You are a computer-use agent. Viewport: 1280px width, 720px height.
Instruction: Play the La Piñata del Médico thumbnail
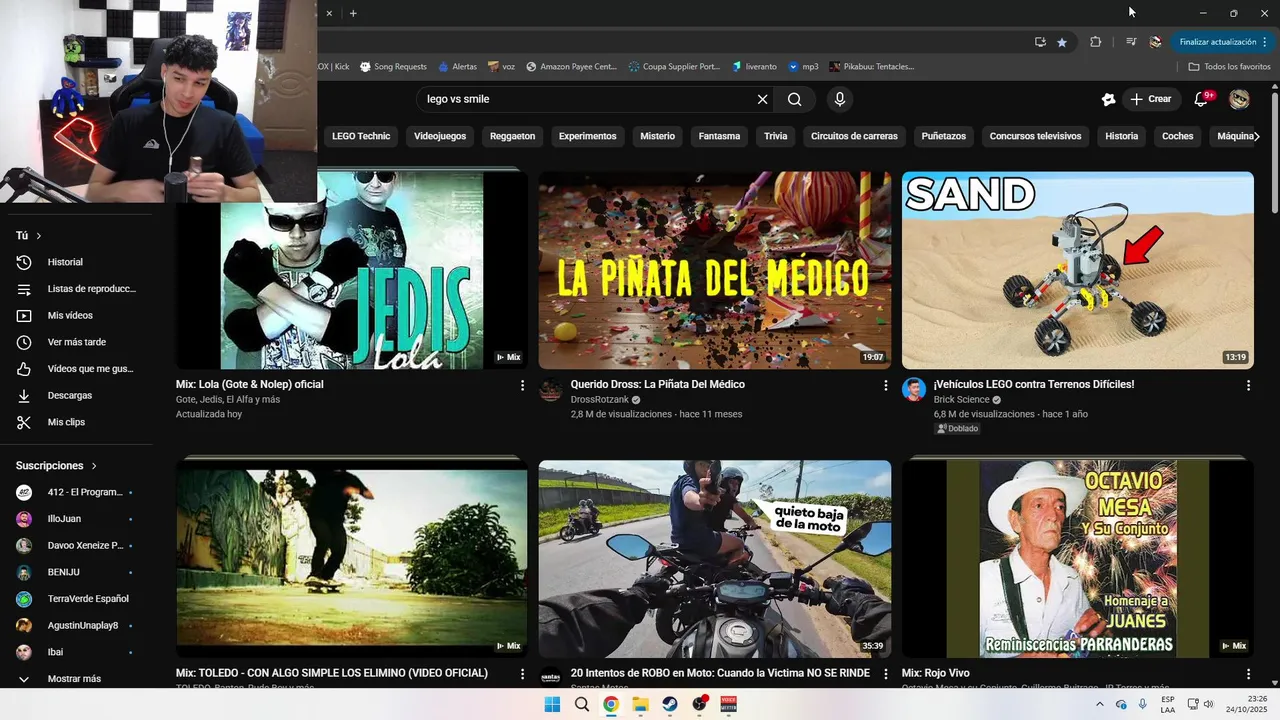pos(714,270)
